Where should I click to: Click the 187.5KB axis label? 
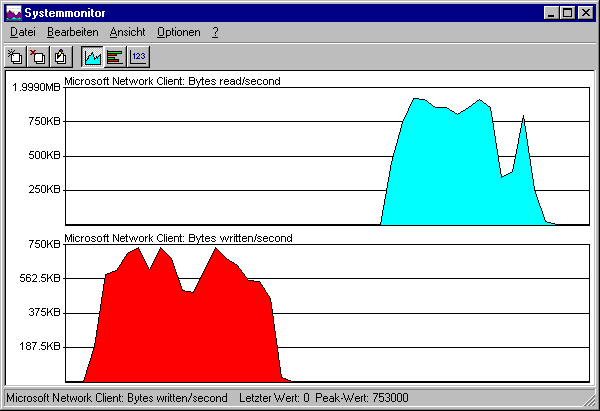[x=40, y=347]
